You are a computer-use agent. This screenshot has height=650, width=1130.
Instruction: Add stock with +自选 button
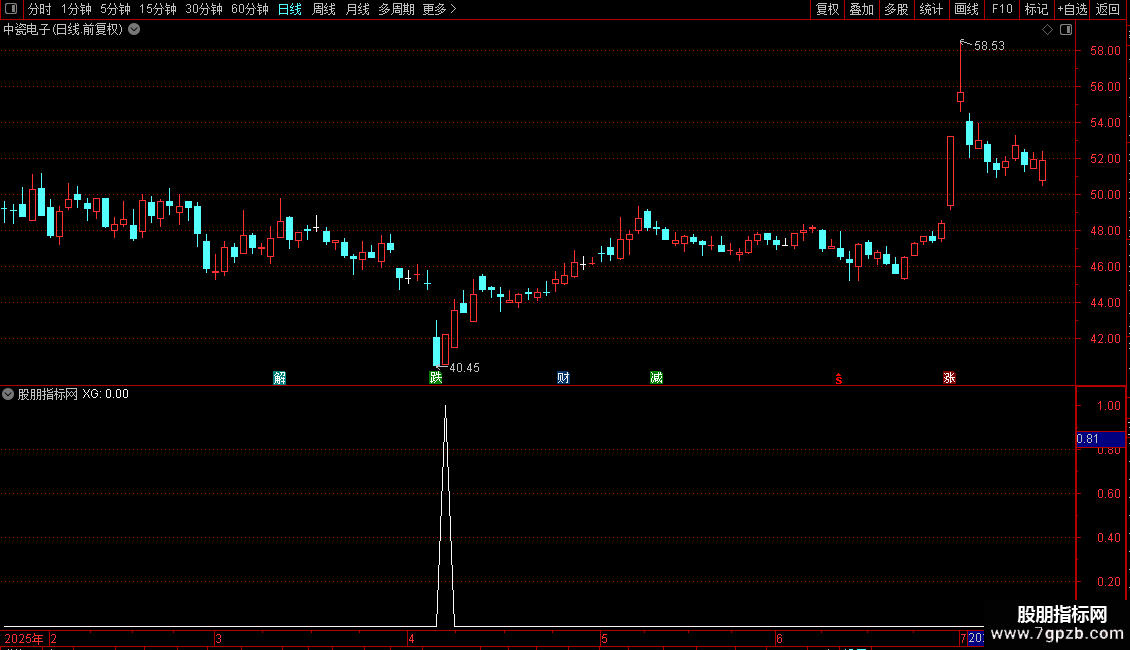tap(1072, 9)
